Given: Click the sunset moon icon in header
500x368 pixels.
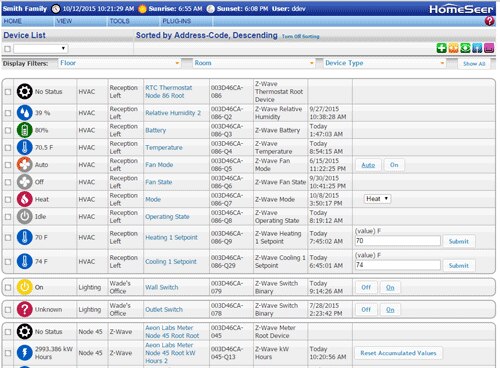Looking at the screenshot, I should (210, 9).
